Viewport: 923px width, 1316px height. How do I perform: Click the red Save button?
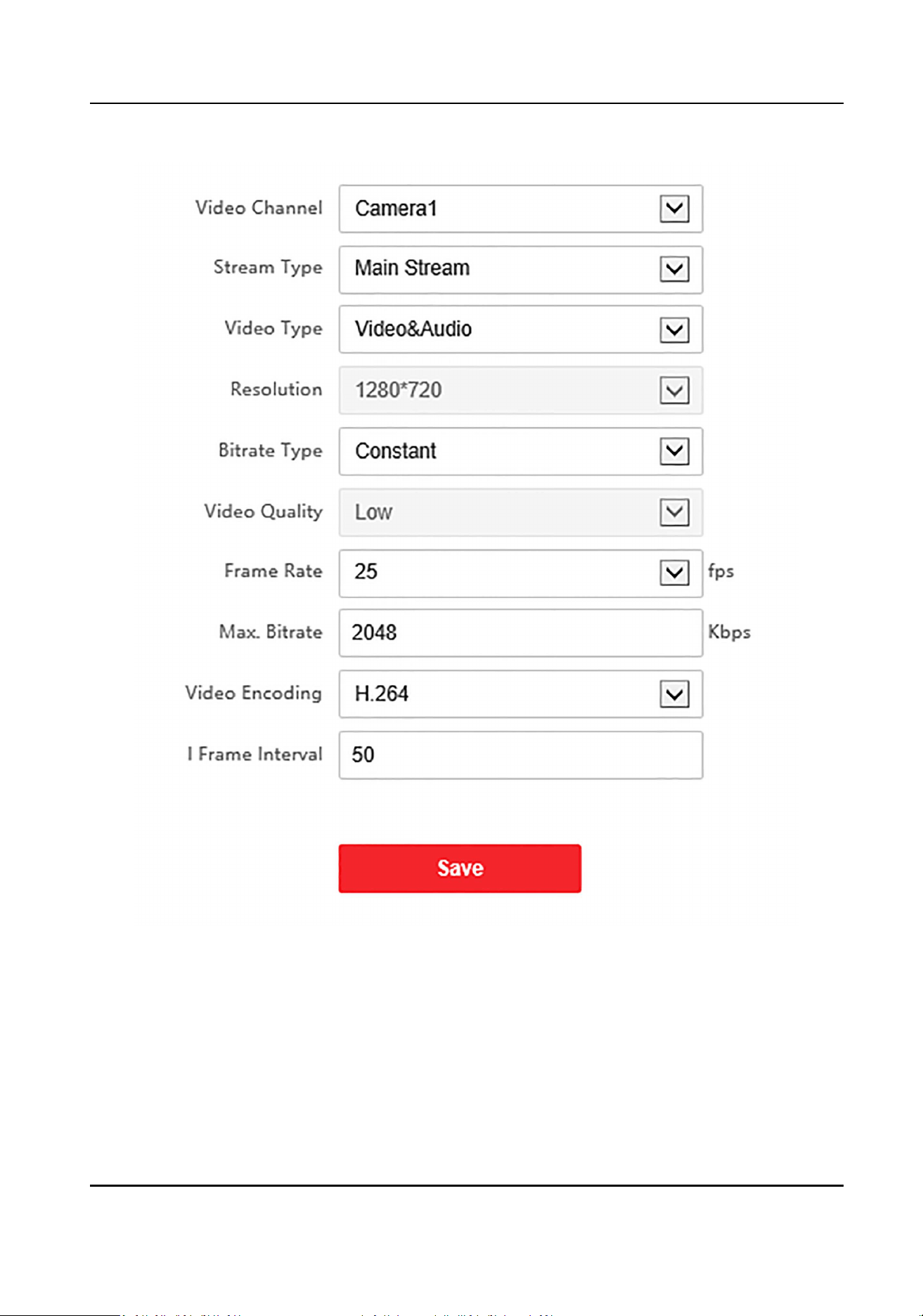click(460, 868)
